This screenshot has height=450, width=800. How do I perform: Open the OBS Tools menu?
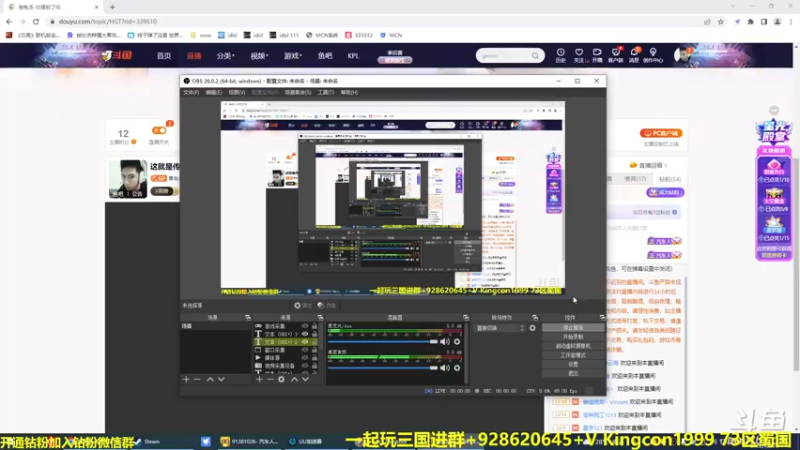(x=326, y=92)
